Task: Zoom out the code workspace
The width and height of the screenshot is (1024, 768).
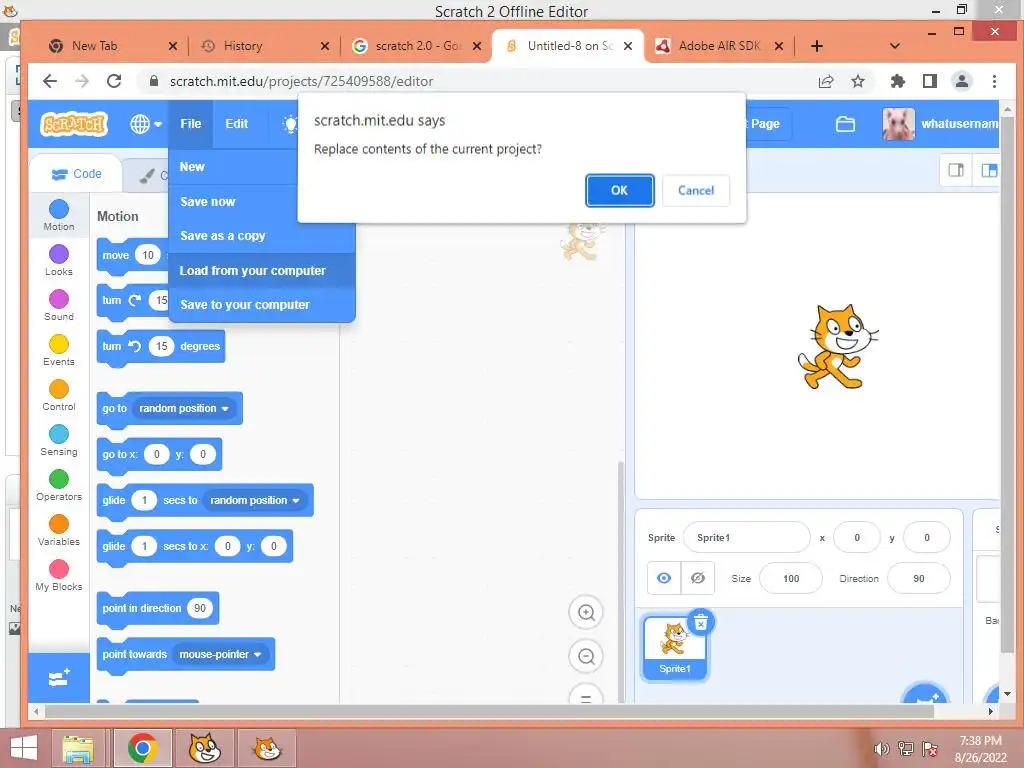Action: [586, 656]
